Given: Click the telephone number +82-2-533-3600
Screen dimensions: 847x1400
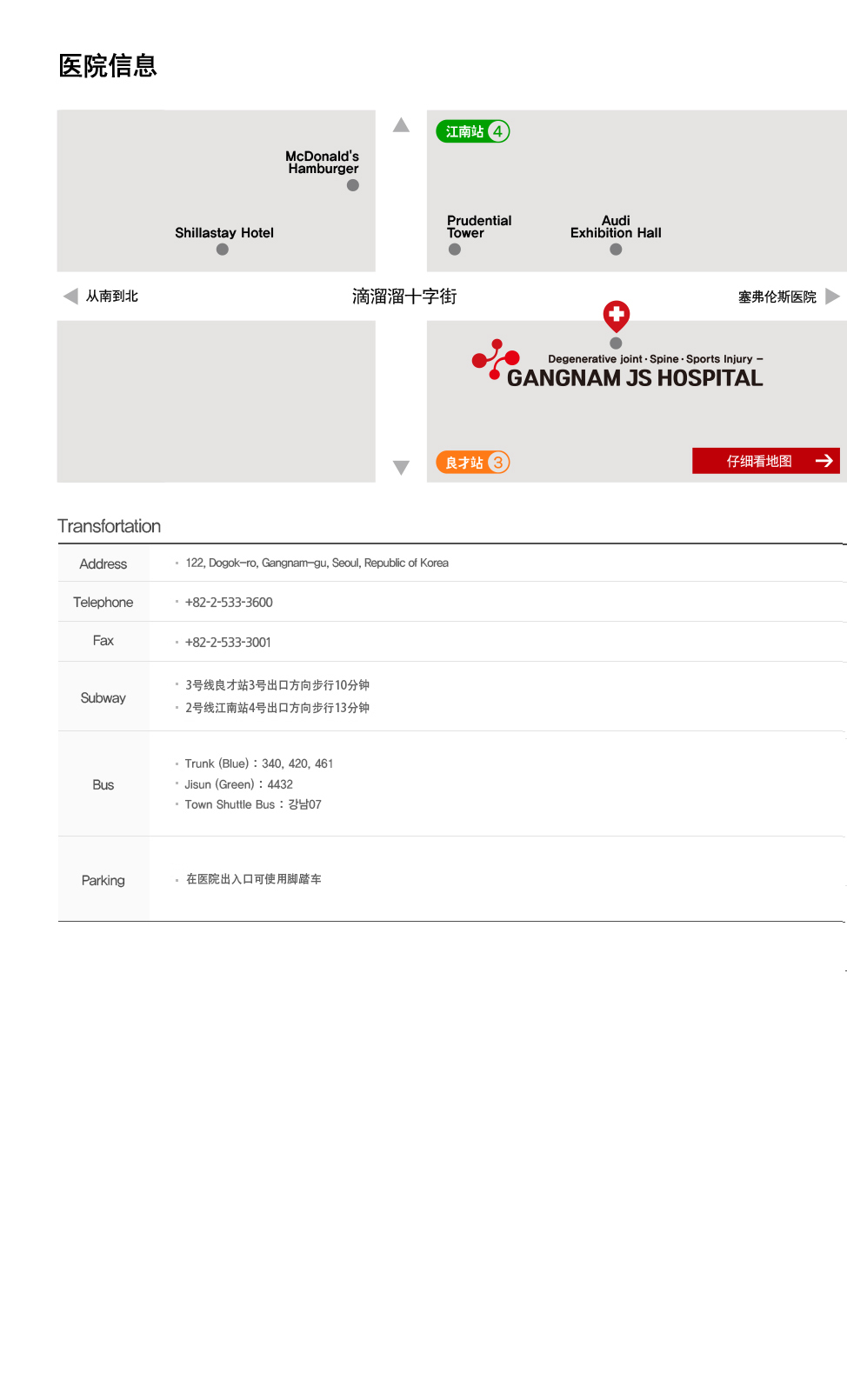Looking at the screenshot, I should [x=229, y=603].
